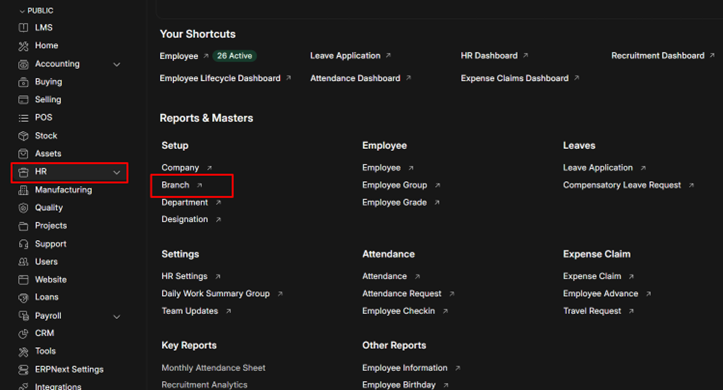Viewport: 723px width, 390px height.
Task: Click the Payroll icon in sidebar
Action: [x=23, y=316]
